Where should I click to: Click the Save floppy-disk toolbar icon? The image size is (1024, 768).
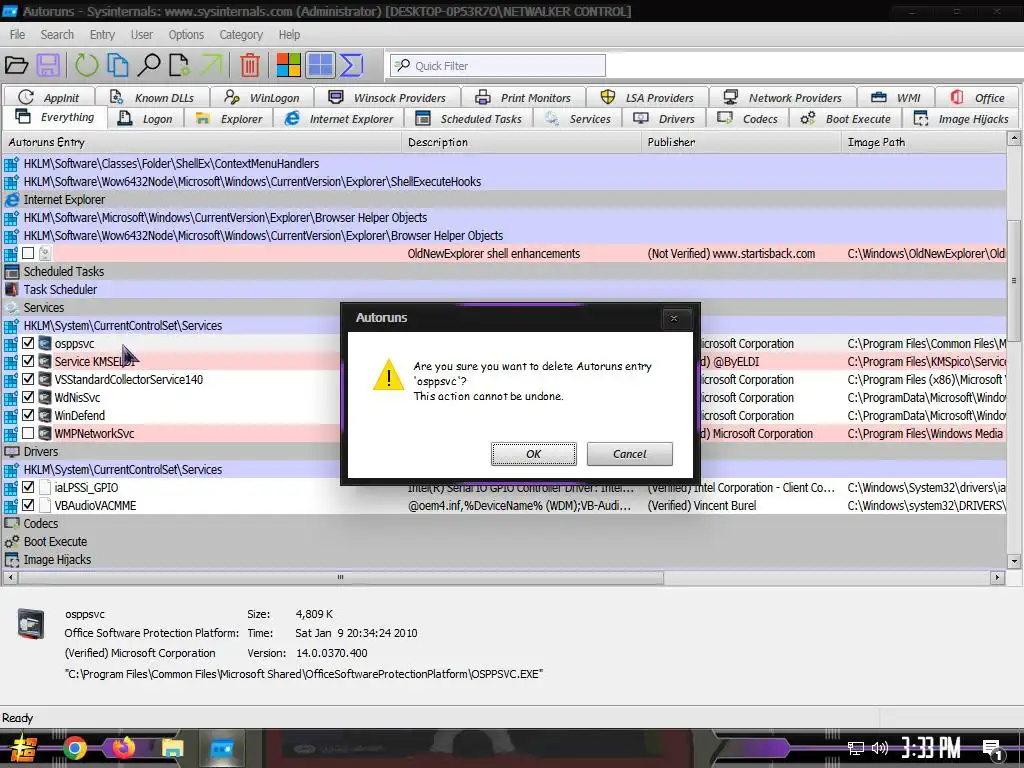pyautogui.click(x=48, y=65)
